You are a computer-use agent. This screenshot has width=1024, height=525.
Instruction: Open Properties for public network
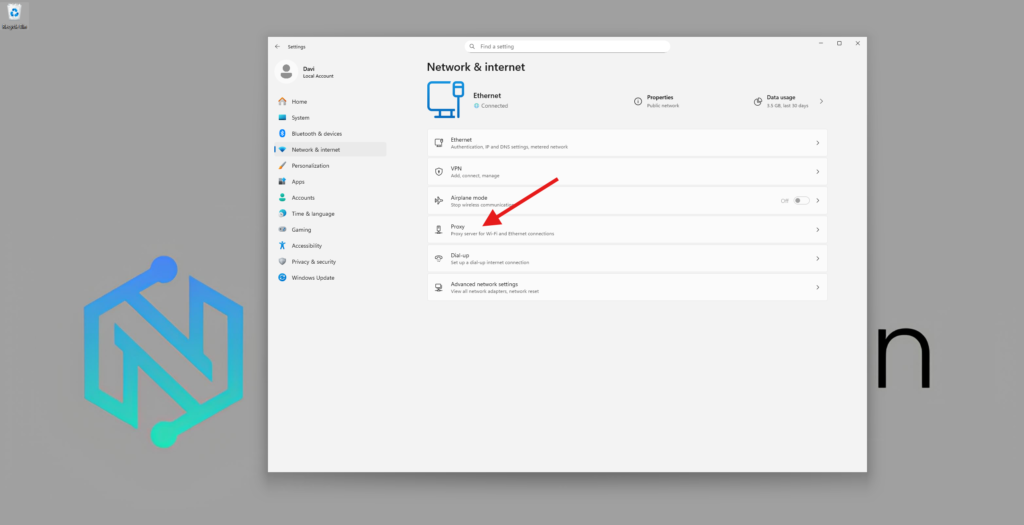click(657, 101)
